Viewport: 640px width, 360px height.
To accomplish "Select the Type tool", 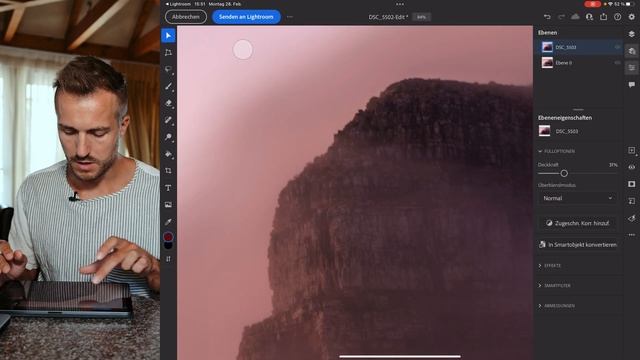I will click(x=168, y=188).
